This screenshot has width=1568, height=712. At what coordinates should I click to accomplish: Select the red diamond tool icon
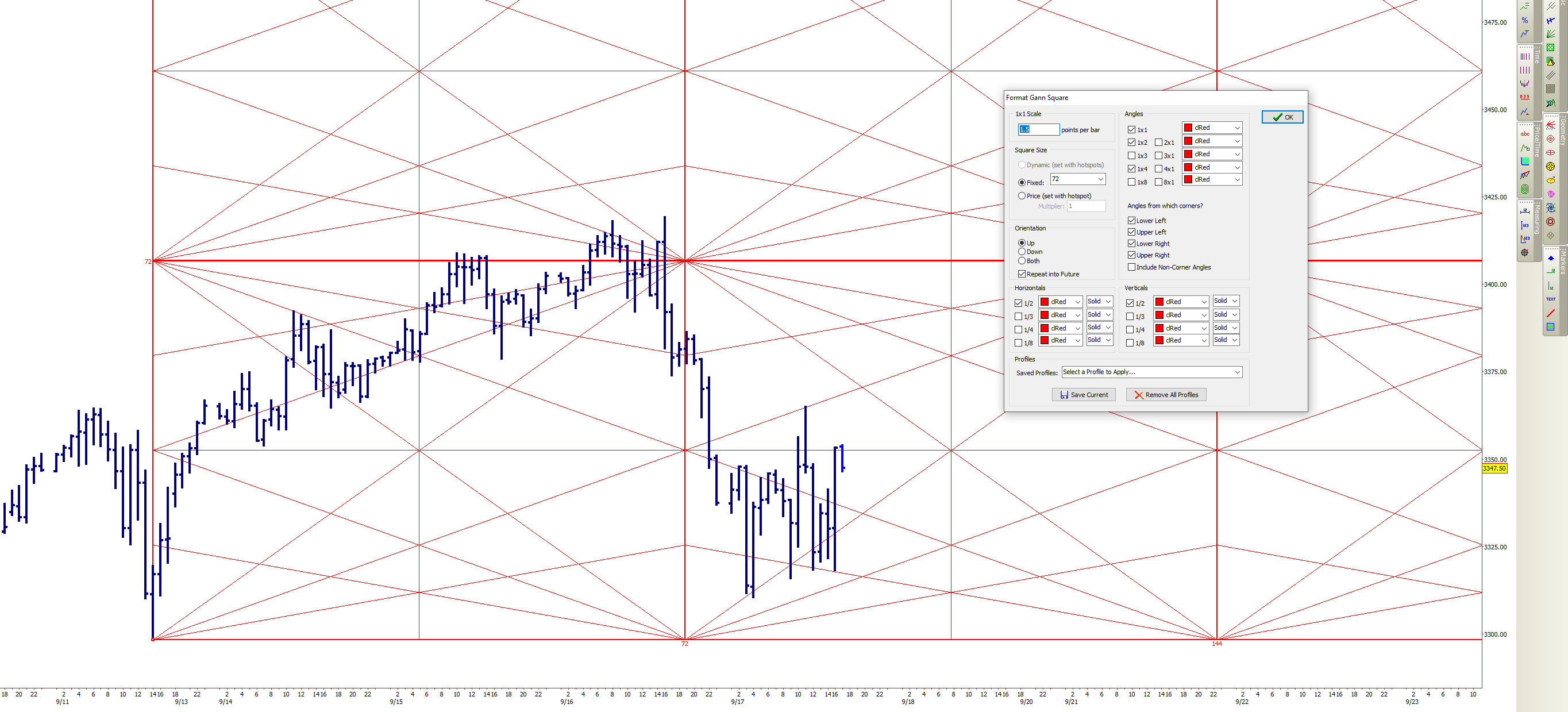pos(1550,236)
